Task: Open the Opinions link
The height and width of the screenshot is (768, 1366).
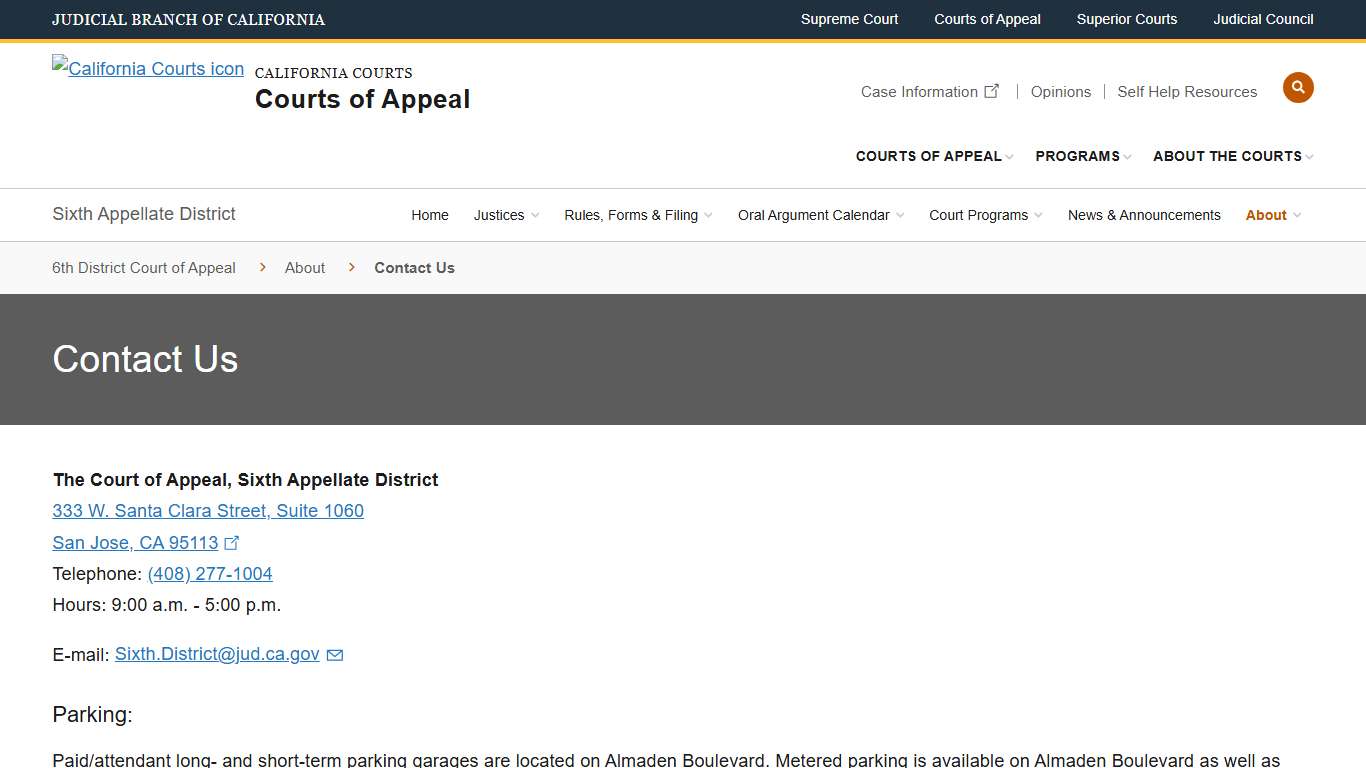Action: pos(1060,91)
